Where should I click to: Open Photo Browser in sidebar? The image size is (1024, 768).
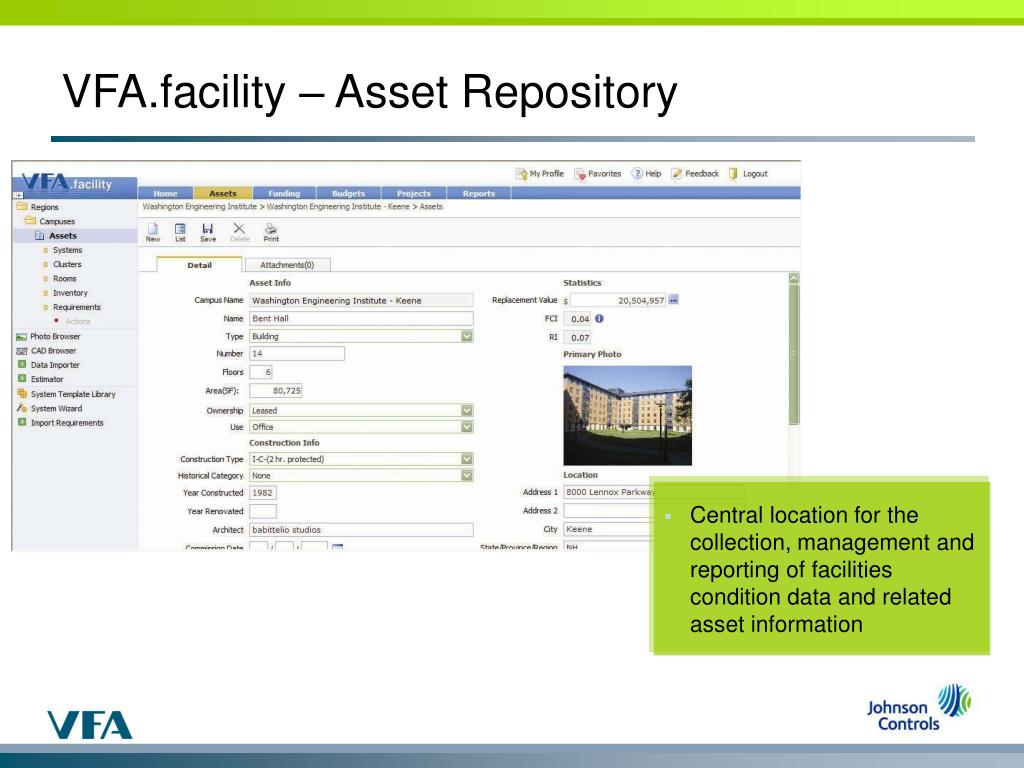click(x=48, y=336)
